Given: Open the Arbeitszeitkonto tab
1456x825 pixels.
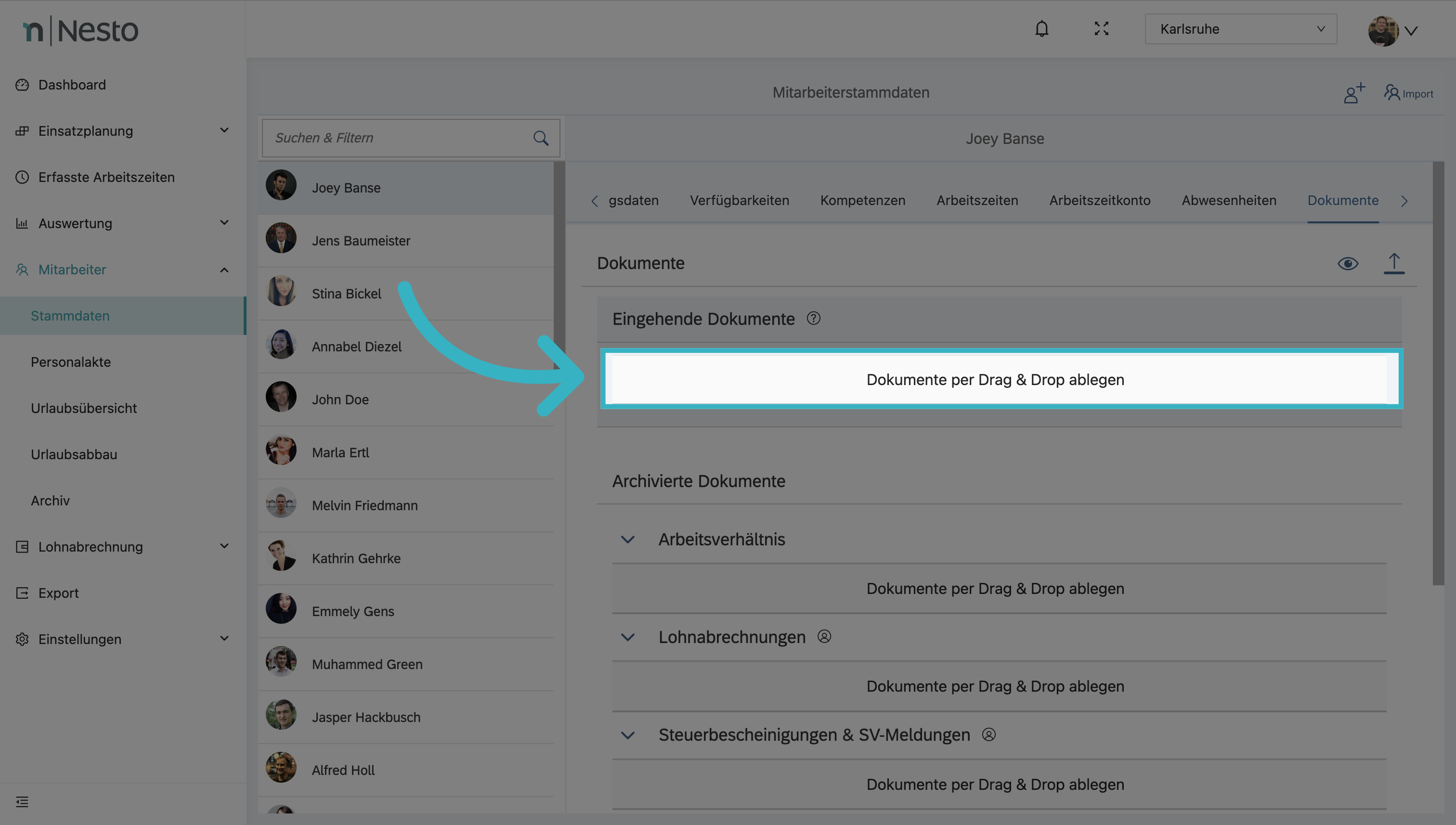Looking at the screenshot, I should coord(1100,201).
